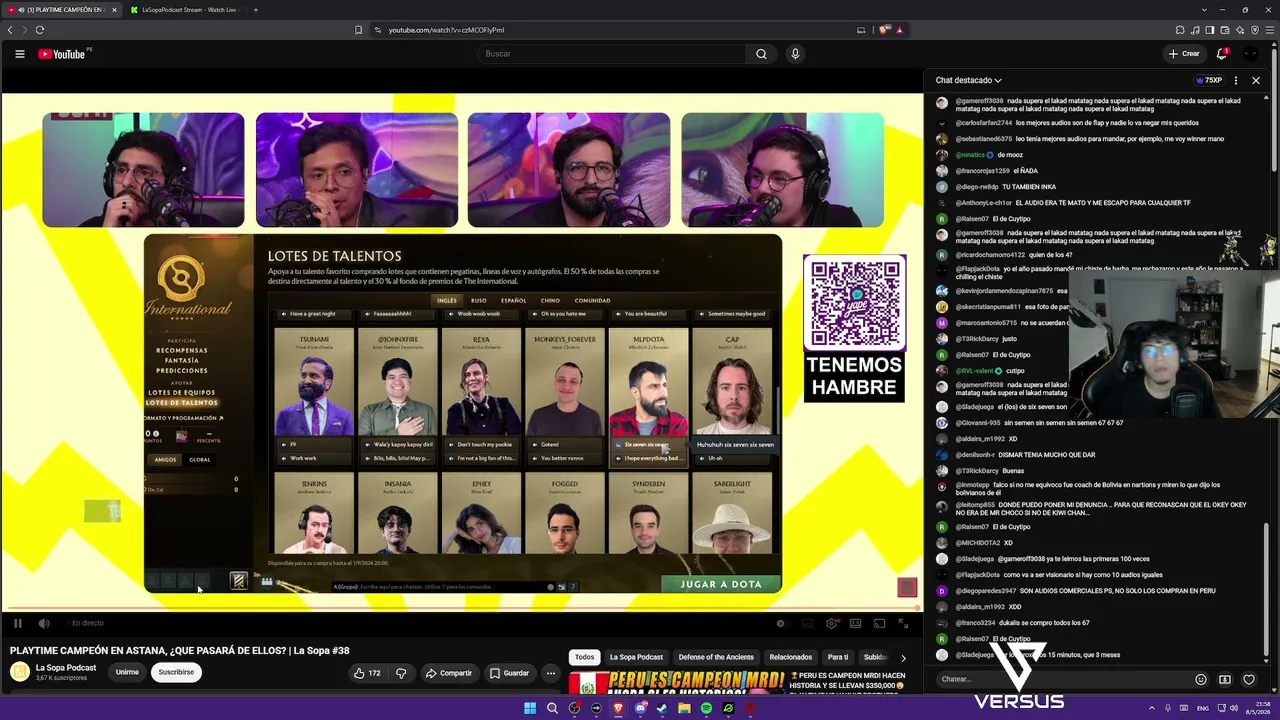This screenshot has height=720, width=1280.
Task: Click the Suscribirse button
Action: [x=176, y=672]
